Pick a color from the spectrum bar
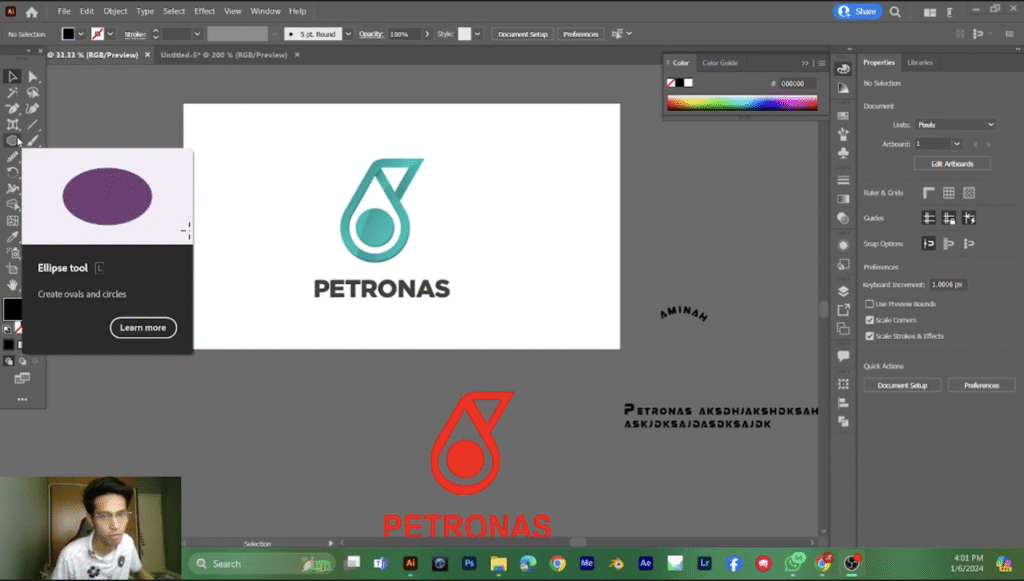Viewport: 1024px width, 581px height. click(x=742, y=102)
